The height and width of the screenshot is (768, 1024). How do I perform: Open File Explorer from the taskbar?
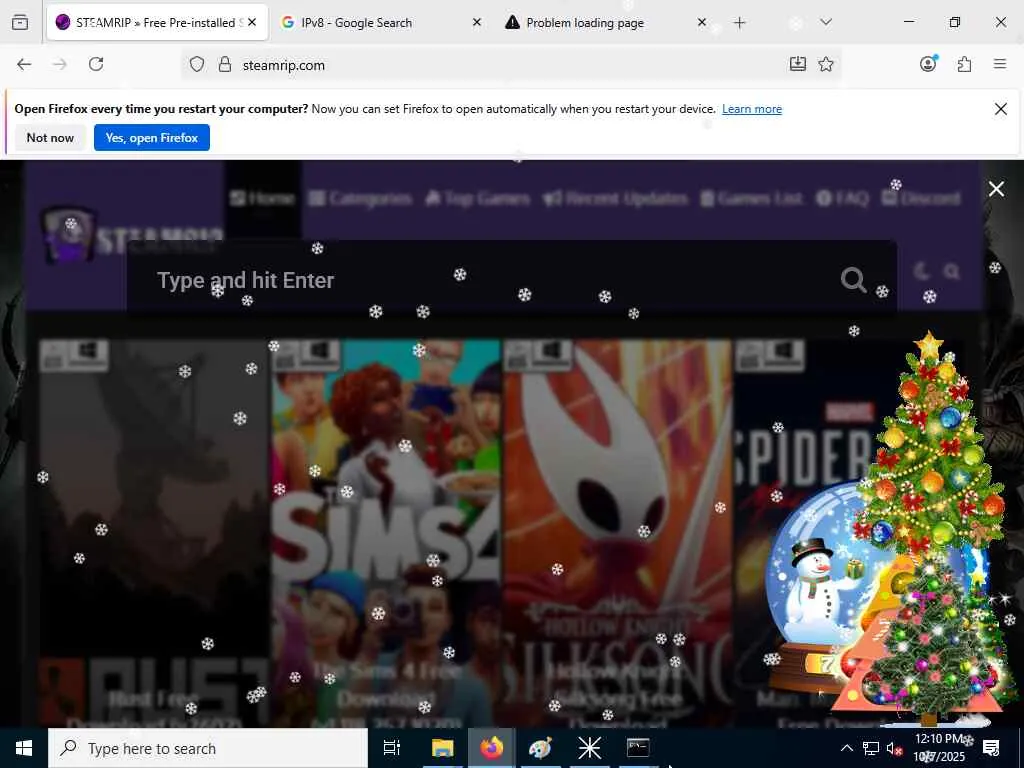pos(442,748)
